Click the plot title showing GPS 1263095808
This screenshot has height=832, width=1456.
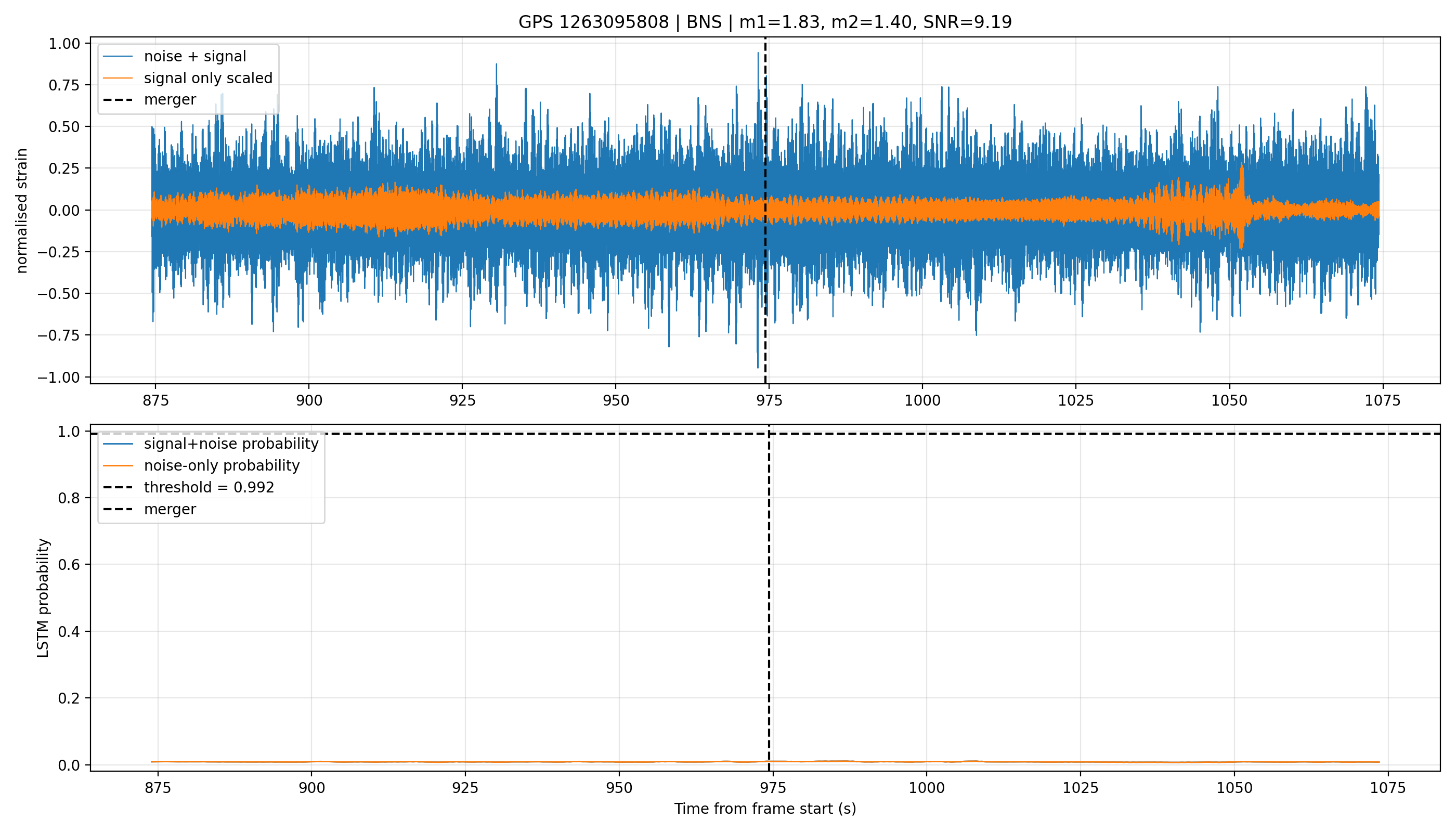pos(764,22)
